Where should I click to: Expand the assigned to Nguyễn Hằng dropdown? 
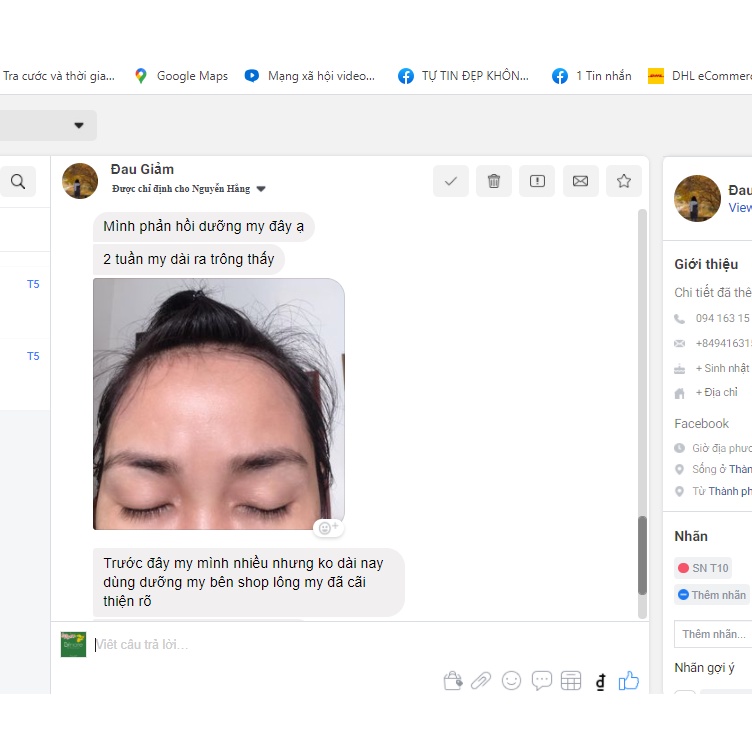pyautogui.click(x=261, y=189)
